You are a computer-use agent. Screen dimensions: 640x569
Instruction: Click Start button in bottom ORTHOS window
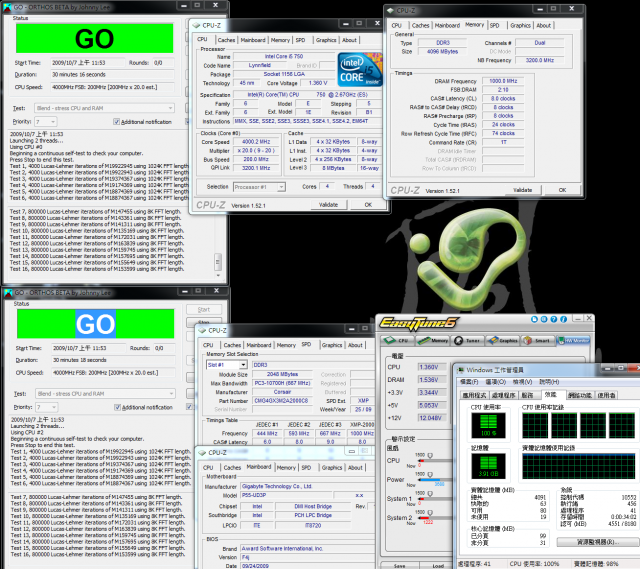pos(204,309)
